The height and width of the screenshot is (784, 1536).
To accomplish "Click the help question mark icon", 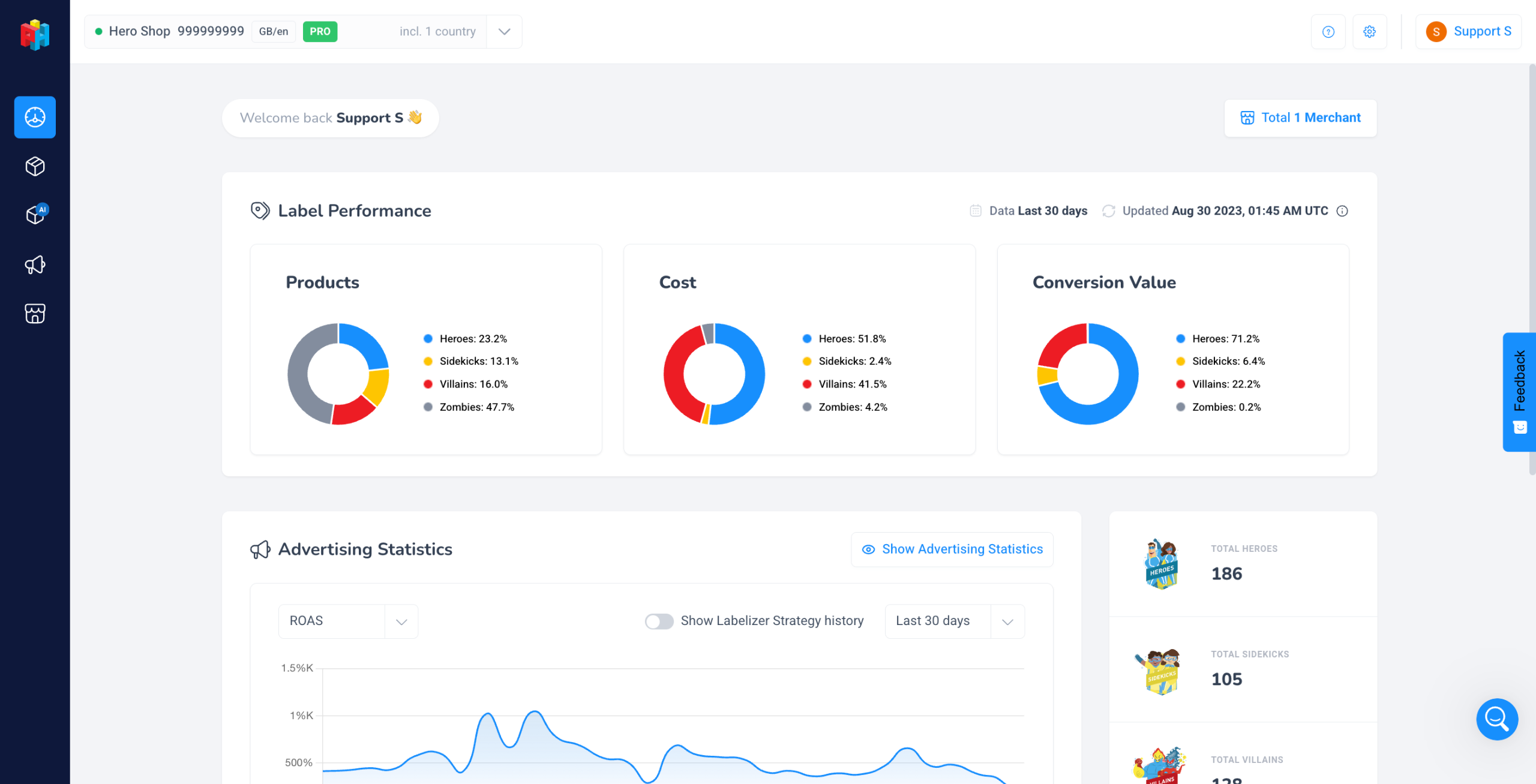I will point(1328,32).
